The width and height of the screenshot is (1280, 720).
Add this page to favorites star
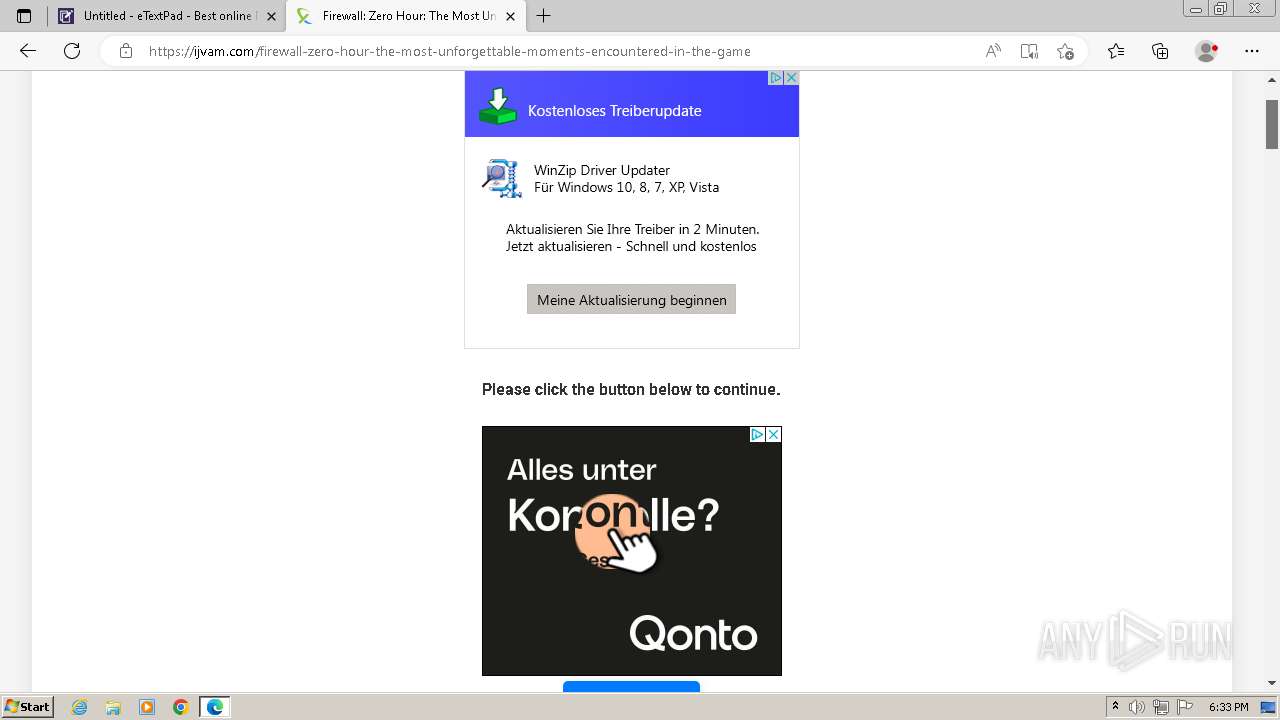(1065, 51)
